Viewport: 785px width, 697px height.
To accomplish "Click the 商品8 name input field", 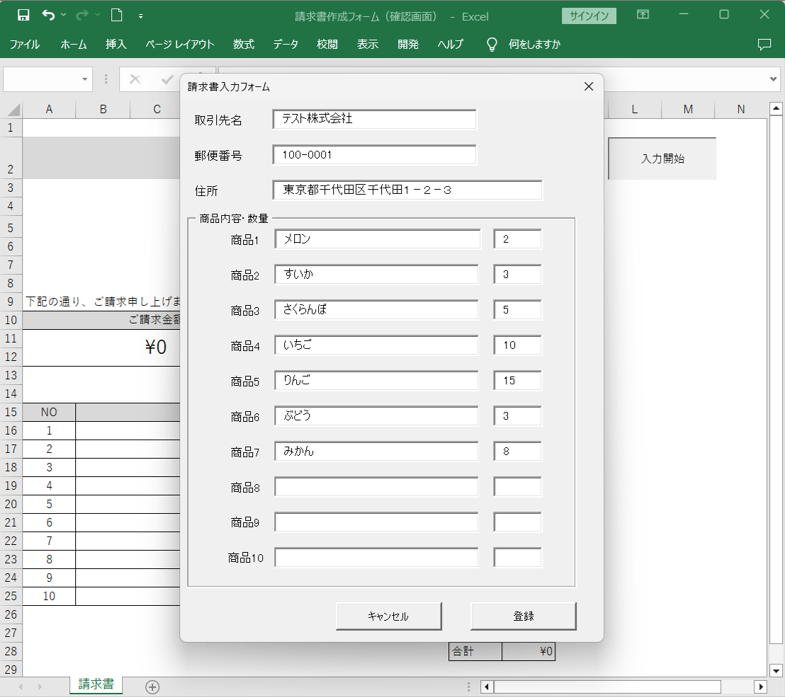I will click(376, 487).
